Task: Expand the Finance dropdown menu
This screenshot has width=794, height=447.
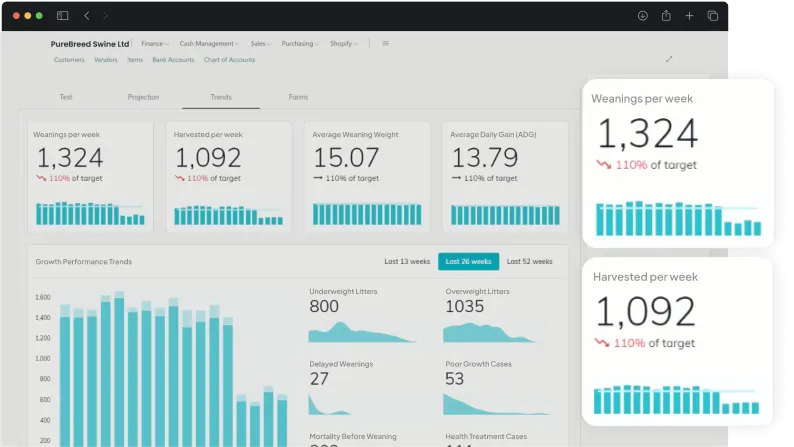Action: [155, 44]
